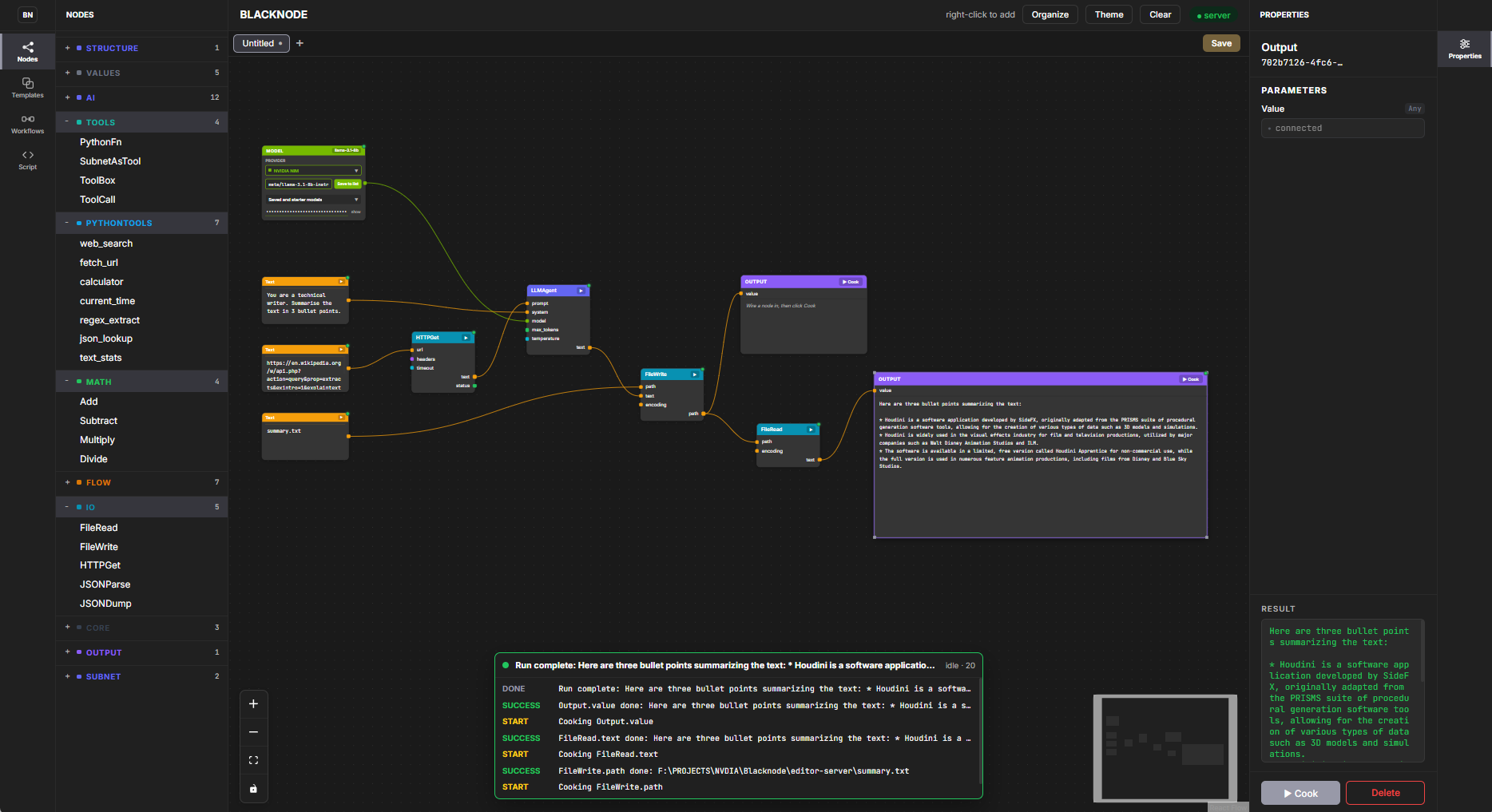This screenshot has height=812, width=1492.
Task: Select Multiply in the node list
Action: (97, 440)
